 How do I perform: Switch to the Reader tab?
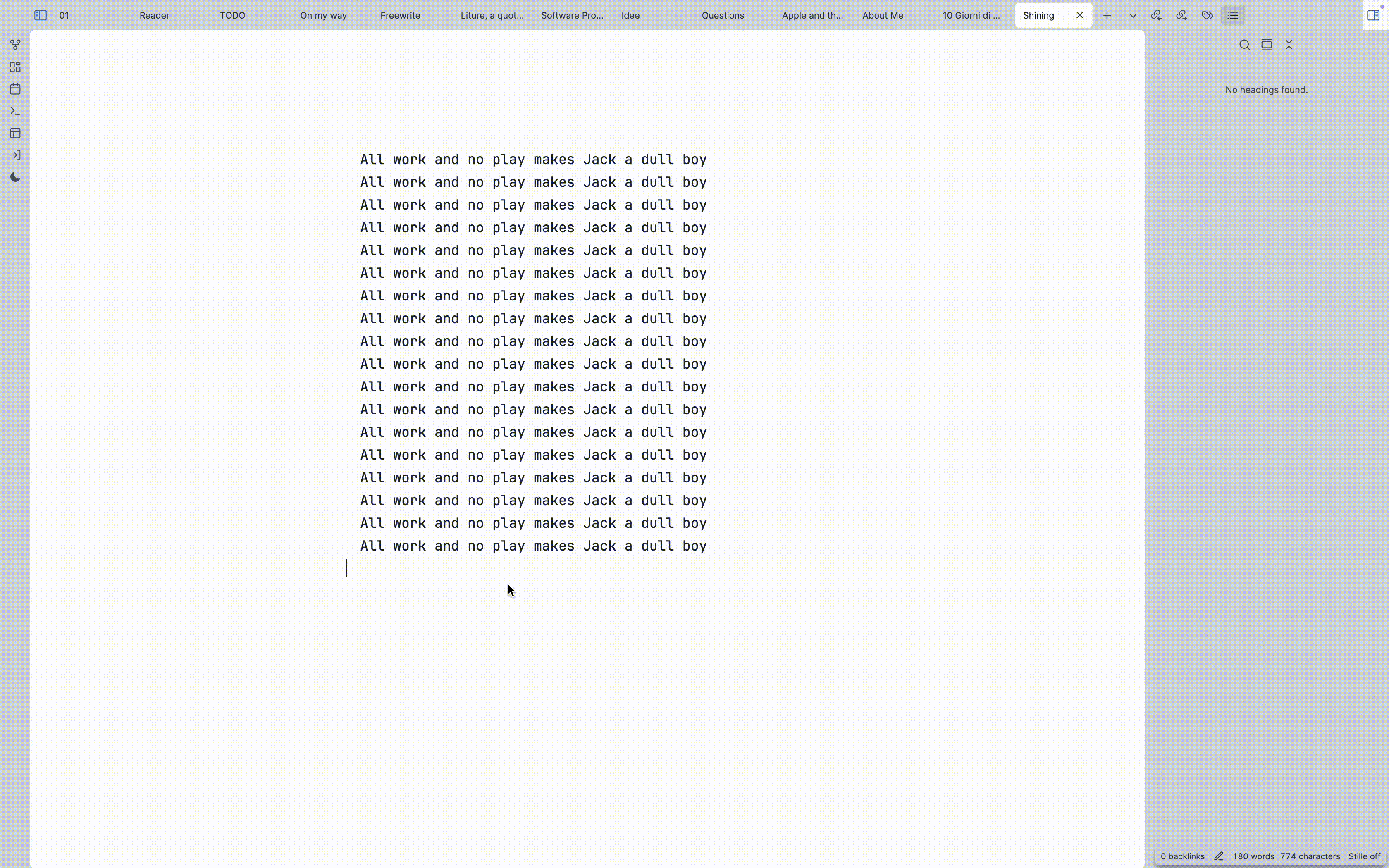[x=154, y=16]
